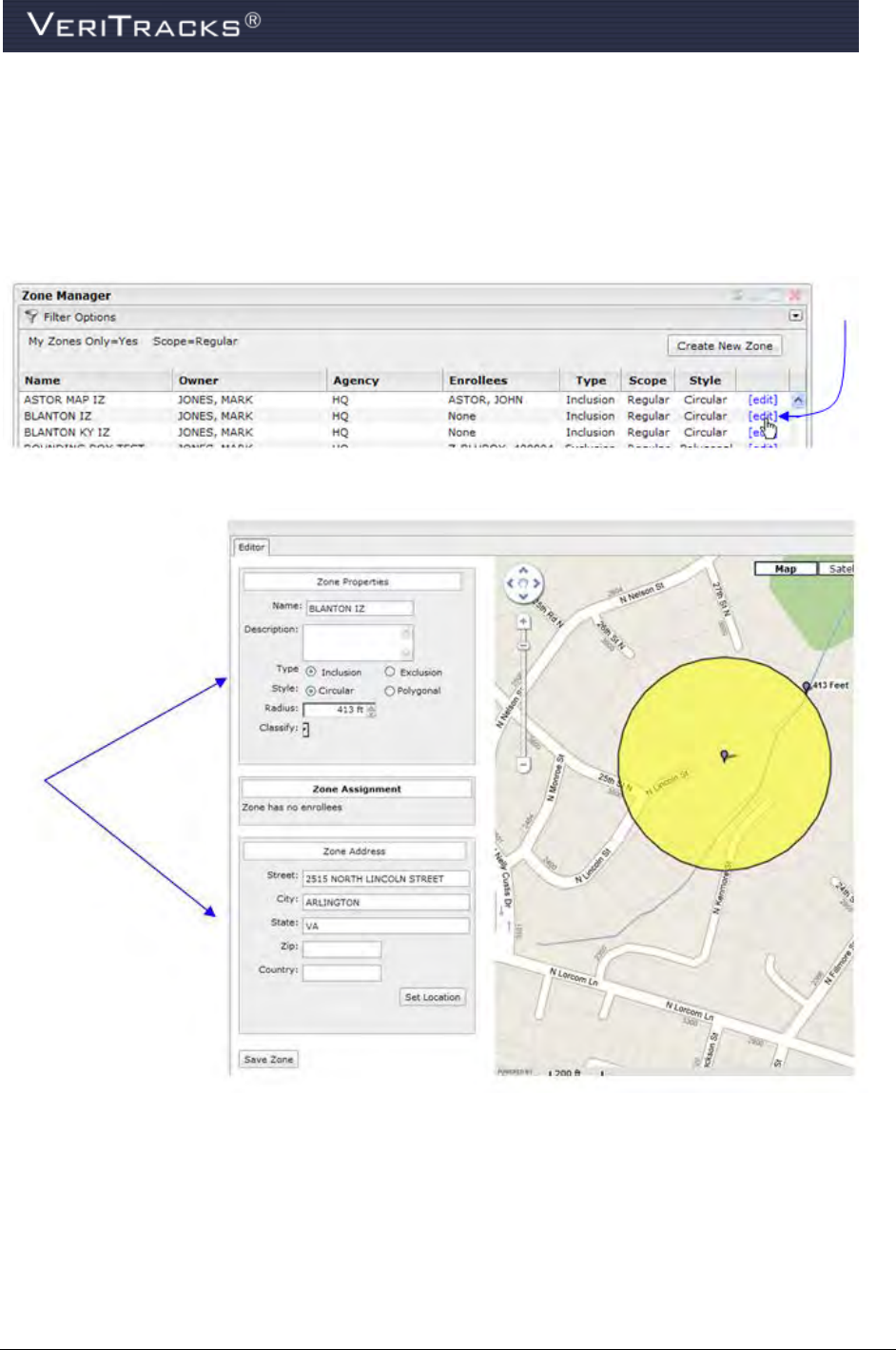The height and width of the screenshot is (1350, 896).
Task: Select the Exclusion type radio button
Action: pos(390,672)
